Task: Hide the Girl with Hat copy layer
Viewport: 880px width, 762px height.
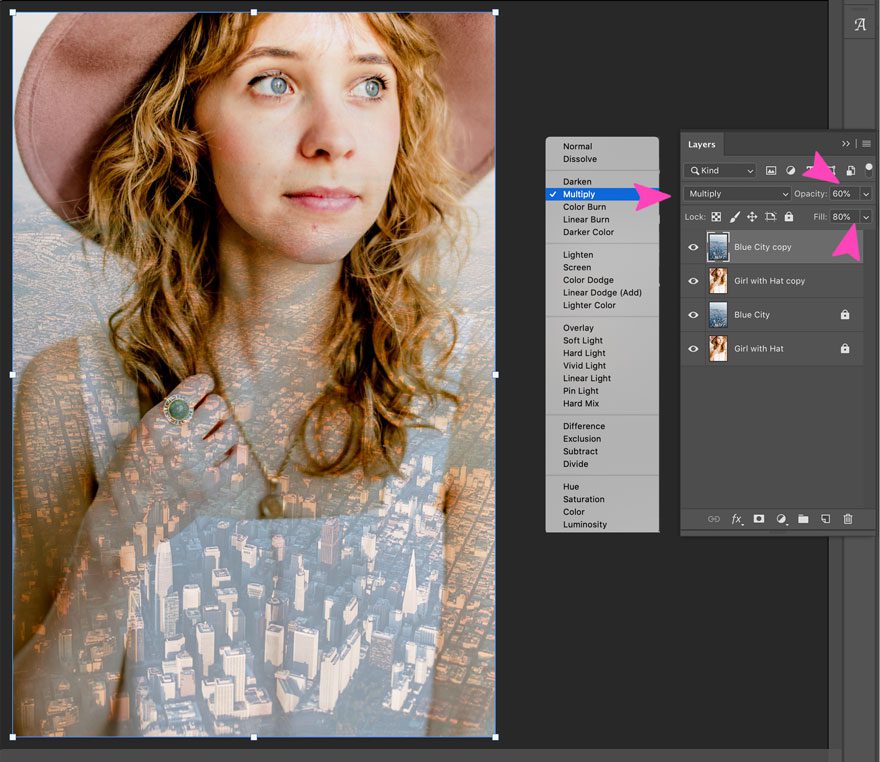Action: coord(692,281)
